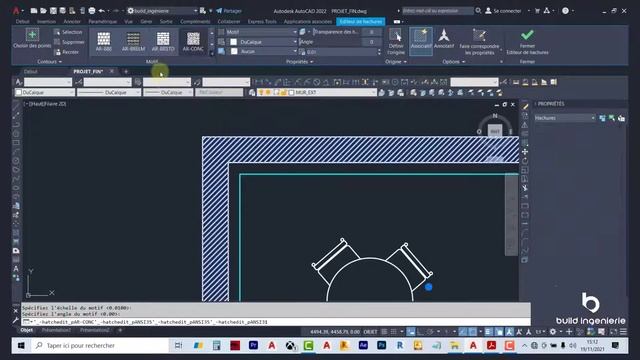This screenshot has height=360, width=640.
Task: Open the build_ingenierie workspace dropdown
Action: point(162,11)
